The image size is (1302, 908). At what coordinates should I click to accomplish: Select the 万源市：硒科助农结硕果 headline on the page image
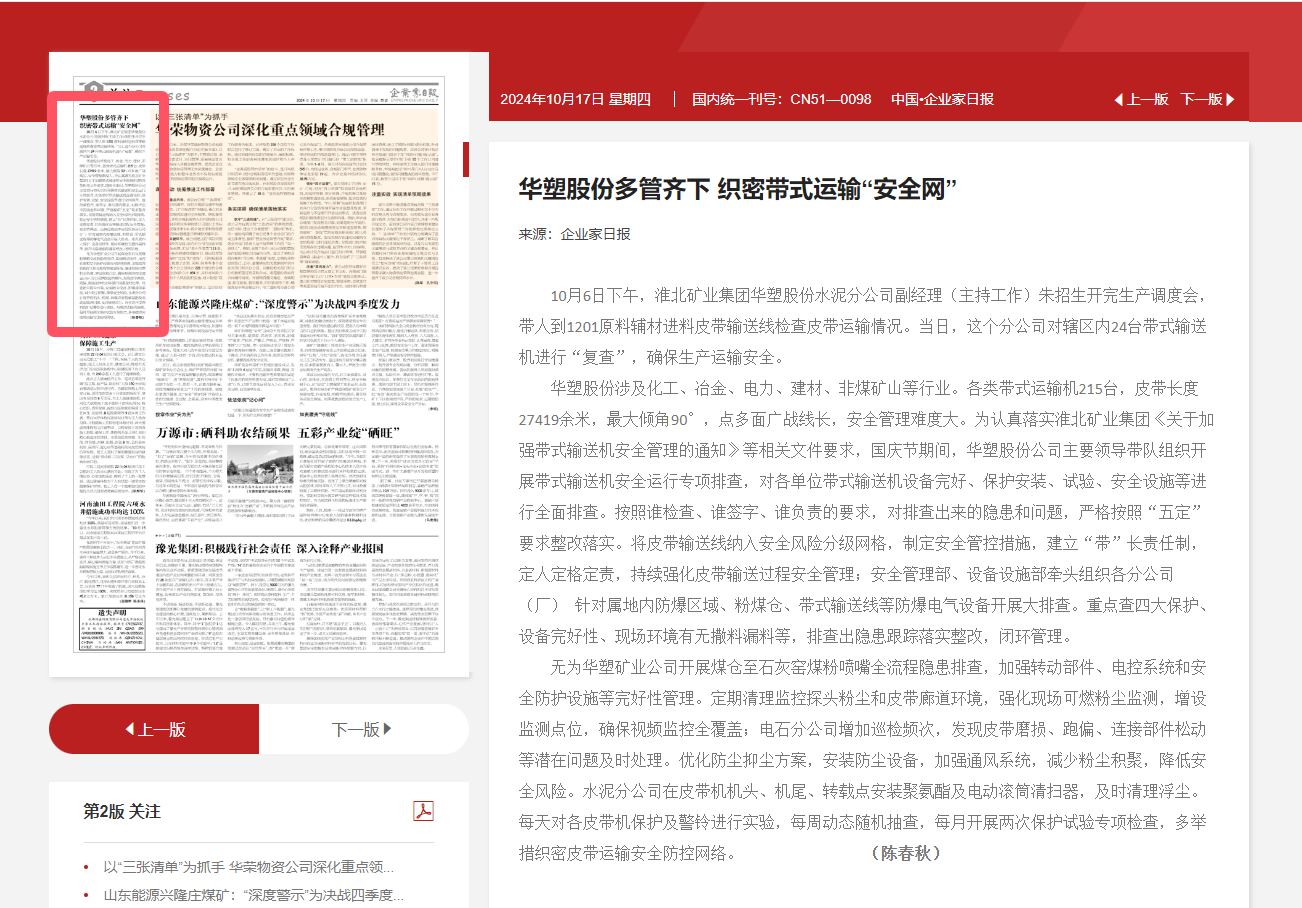(223, 432)
